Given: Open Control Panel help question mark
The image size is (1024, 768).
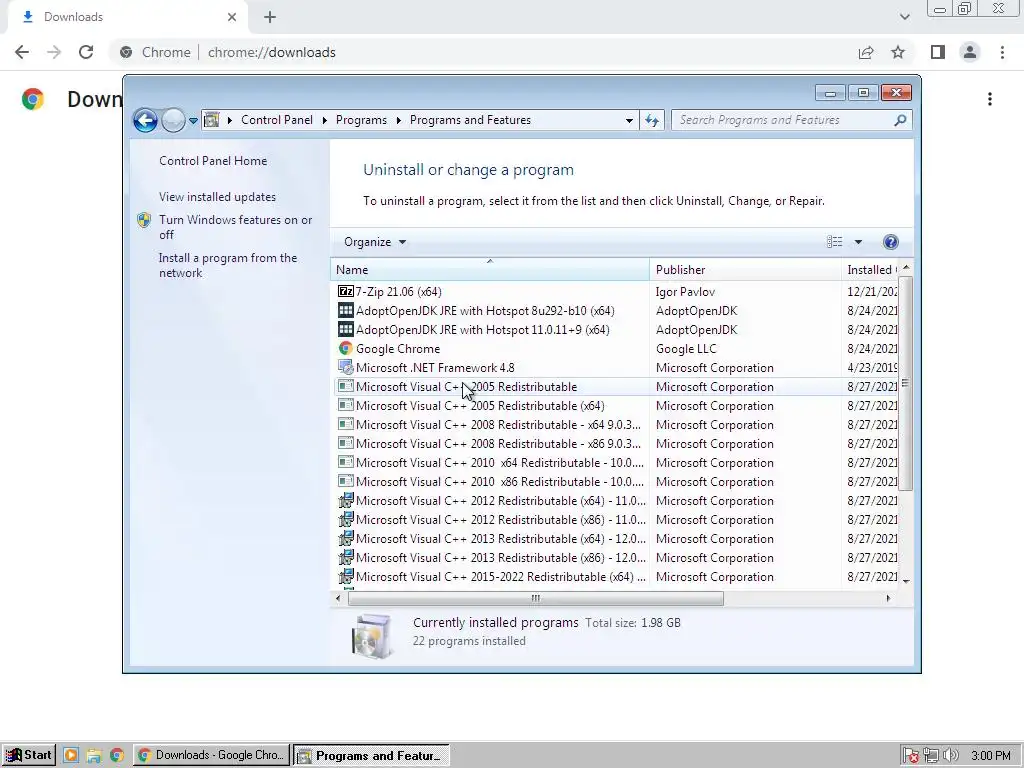Looking at the screenshot, I should pos(890,242).
